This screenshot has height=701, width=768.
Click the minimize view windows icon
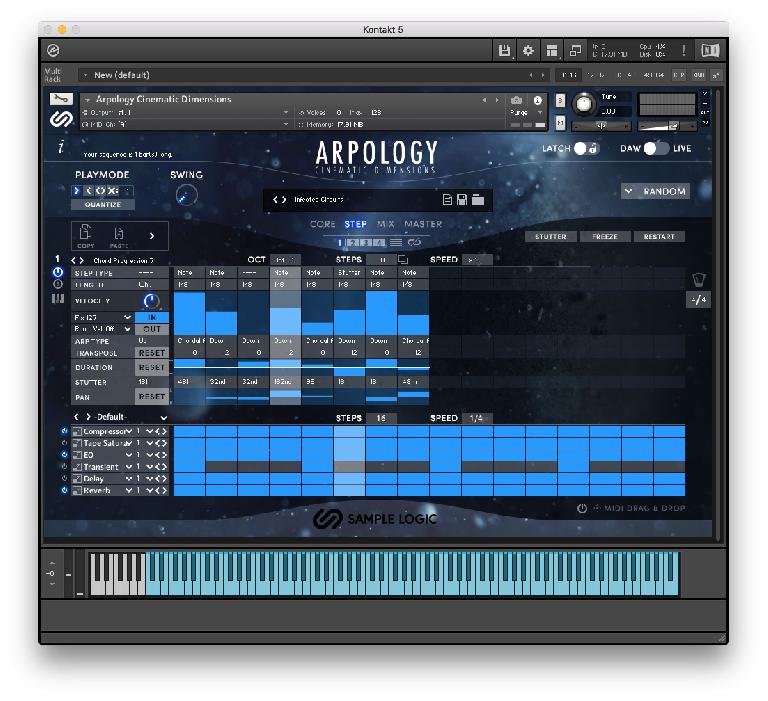[576, 50]
